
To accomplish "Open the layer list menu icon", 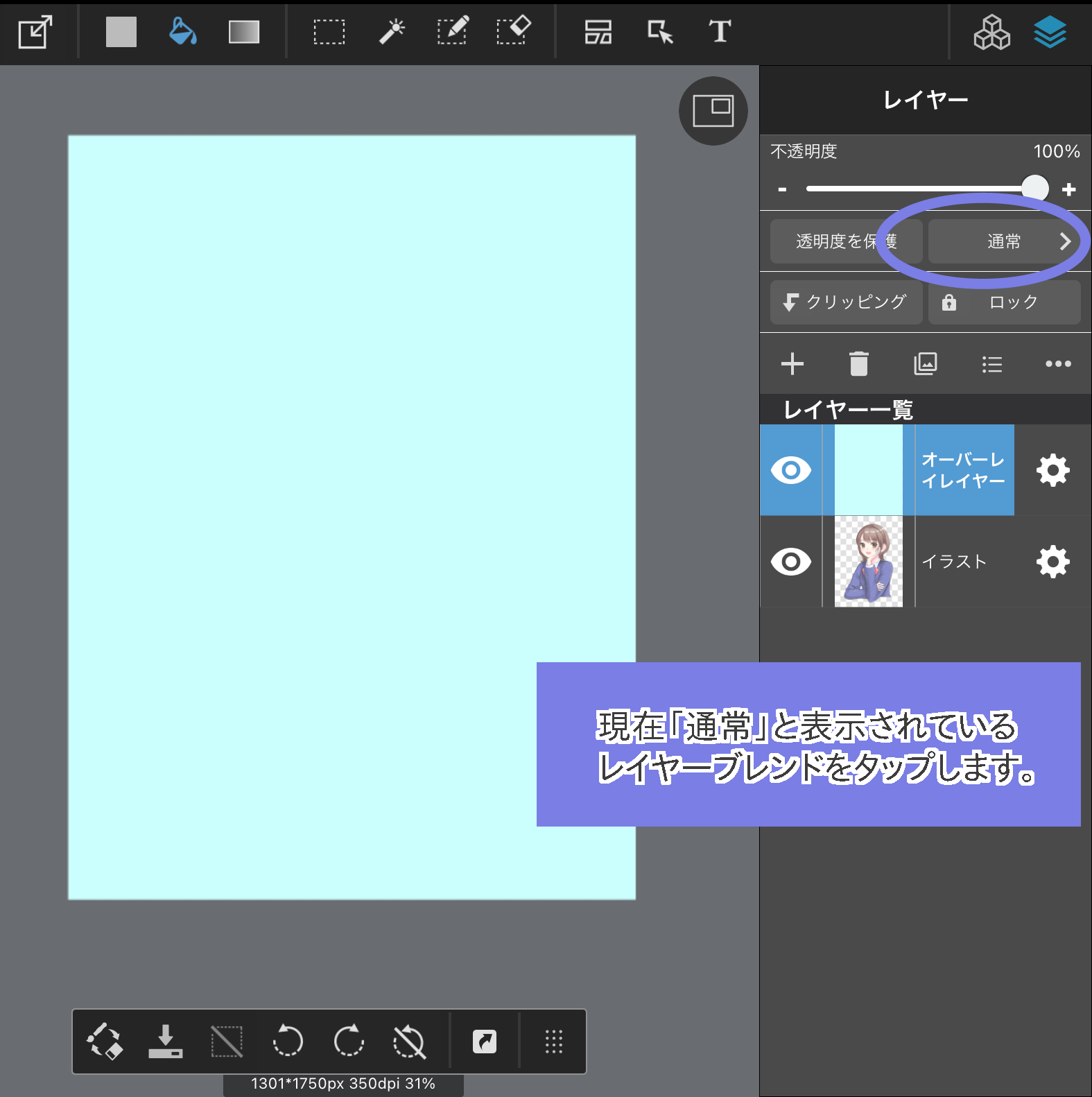I will click(991, 364).
